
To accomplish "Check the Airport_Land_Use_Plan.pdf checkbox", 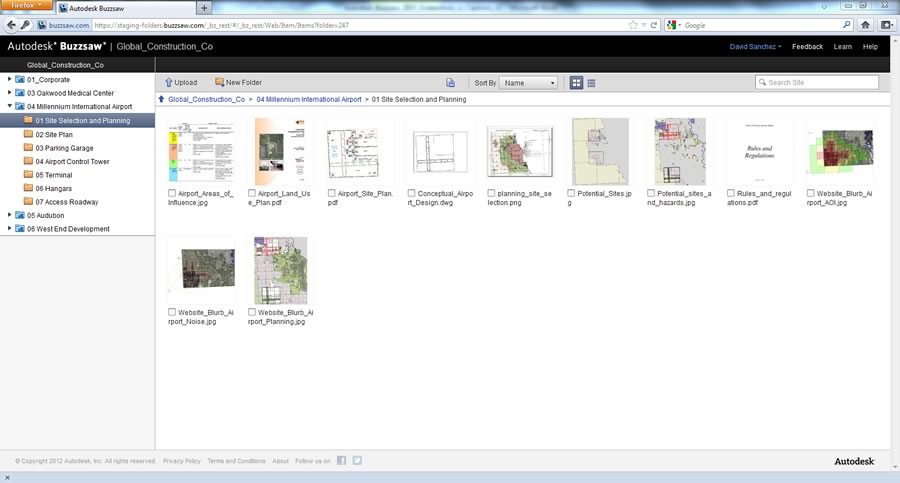I will point(251,194).
